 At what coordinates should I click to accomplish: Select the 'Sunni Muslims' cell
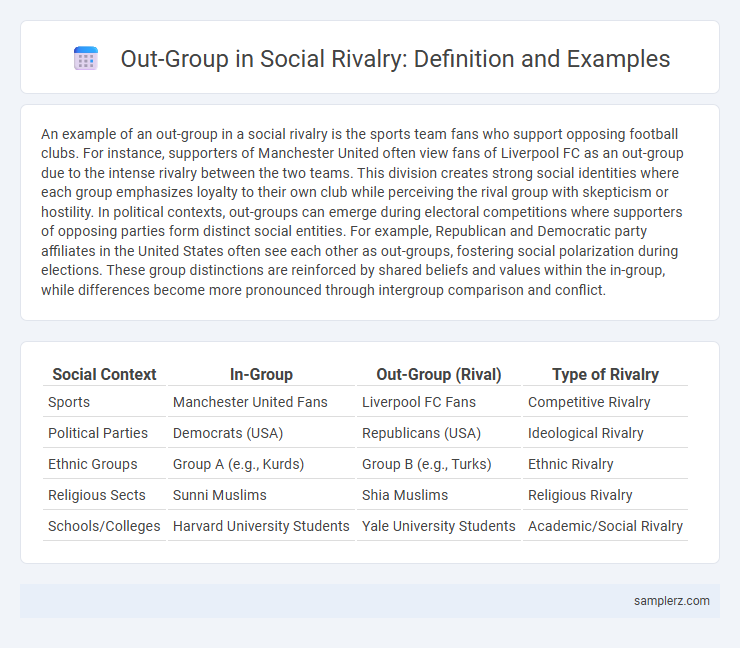(x=261, y=495)
